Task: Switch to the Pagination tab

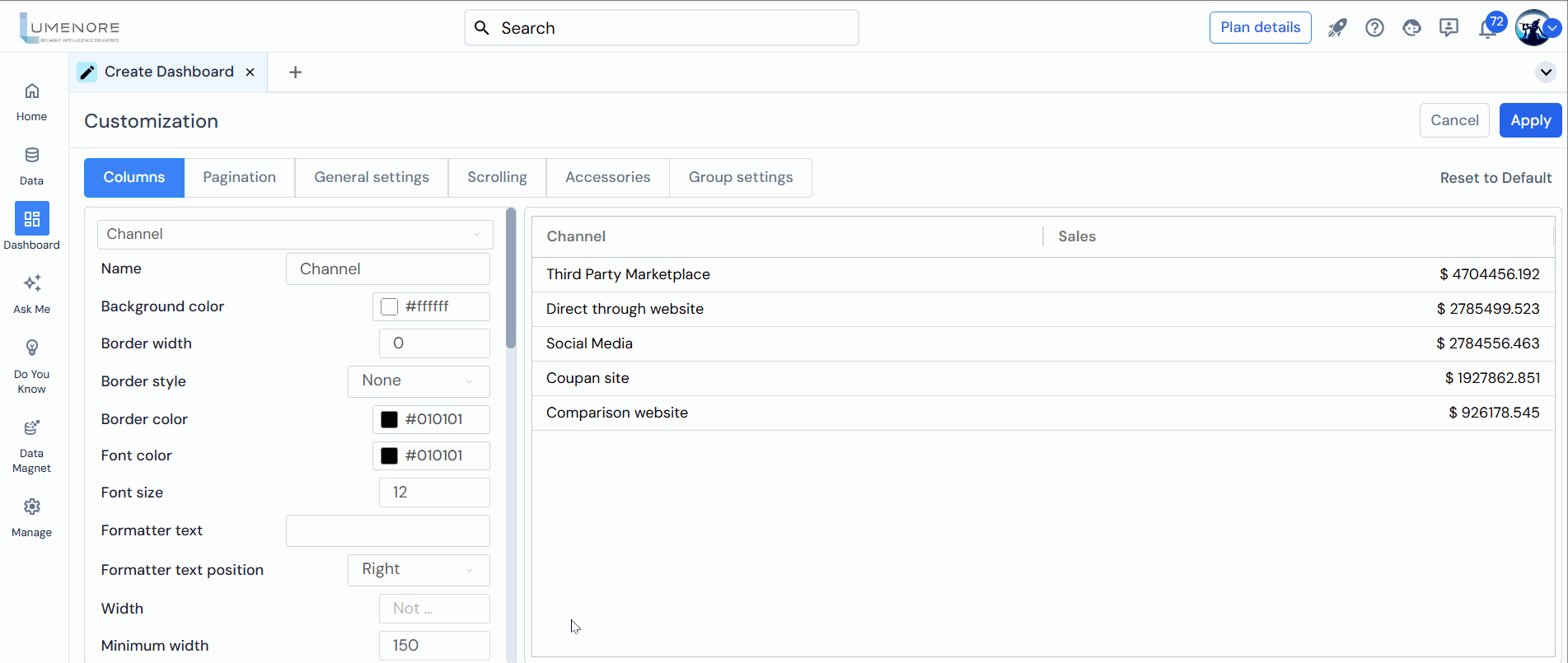Action: pos(239,178)
